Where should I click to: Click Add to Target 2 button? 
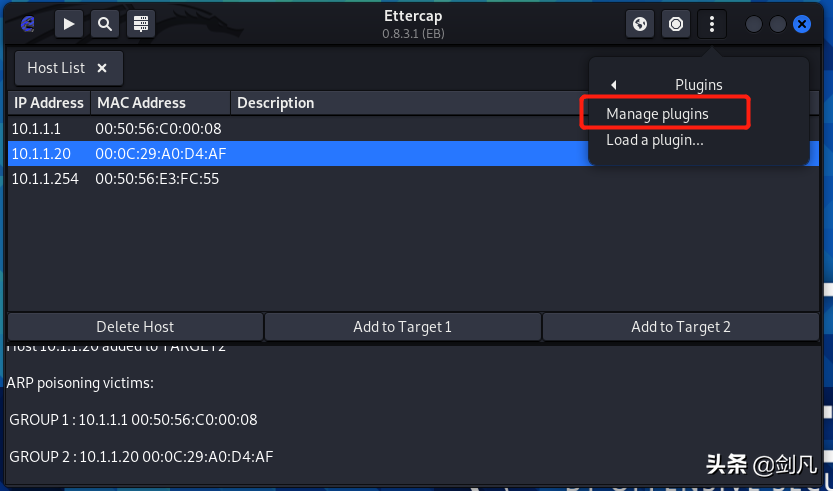pos(681,327)
